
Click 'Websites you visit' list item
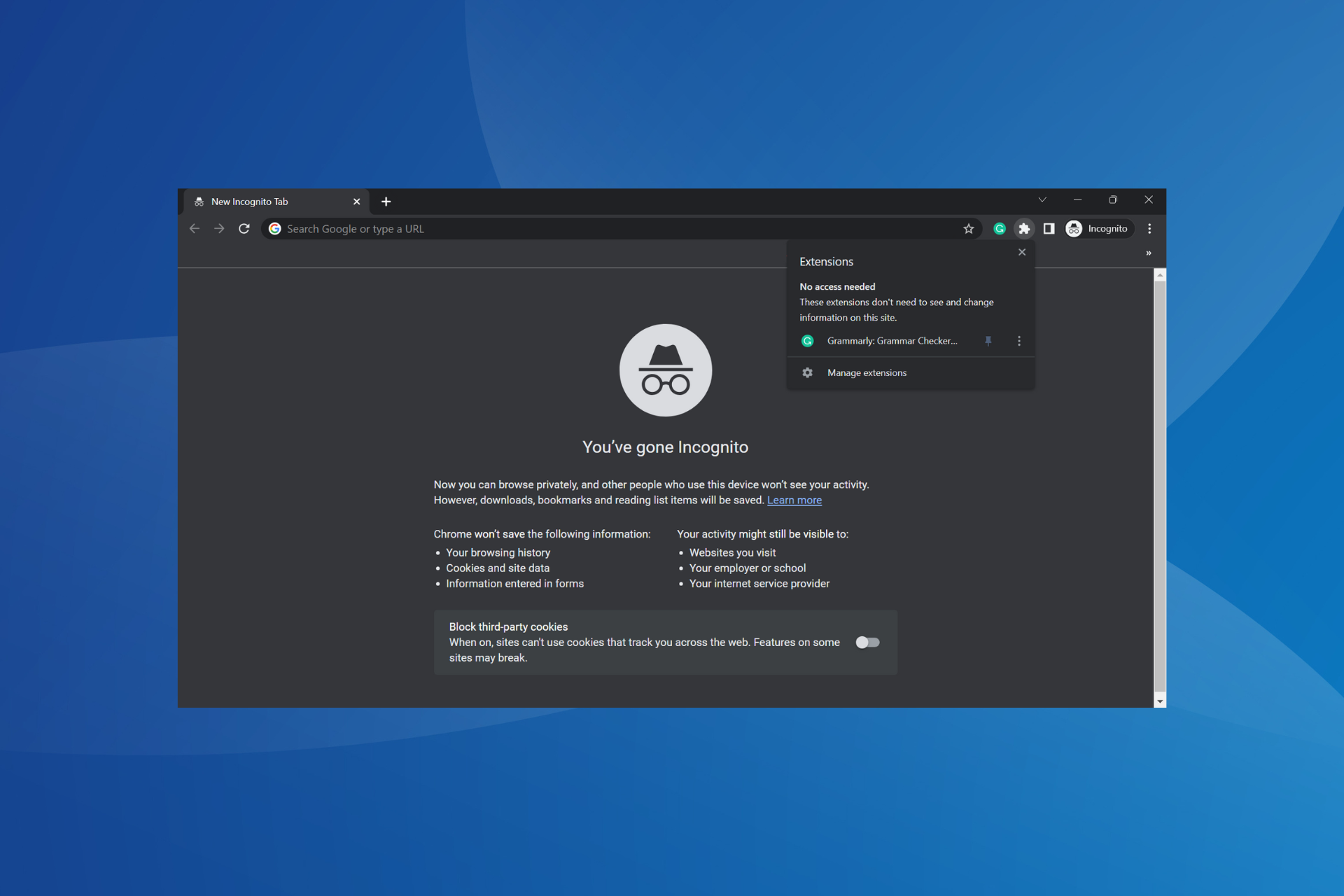coord(732,553)
